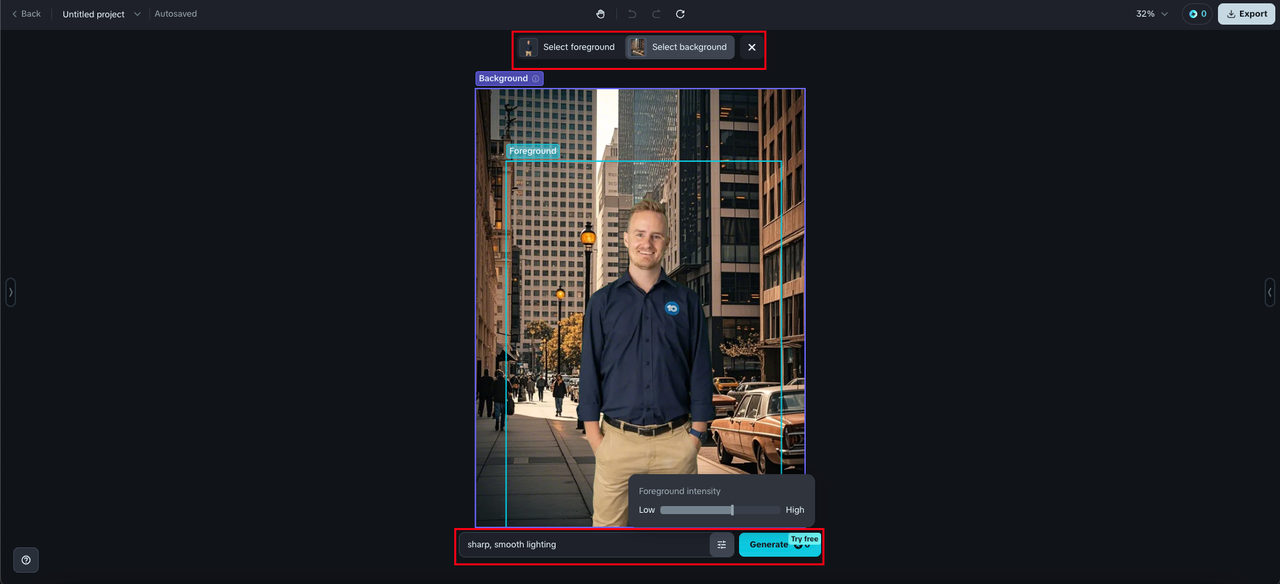The image size is (1280, 584).
Task: Open the credits counter showing 0
Action: [x=1197, y=14]
